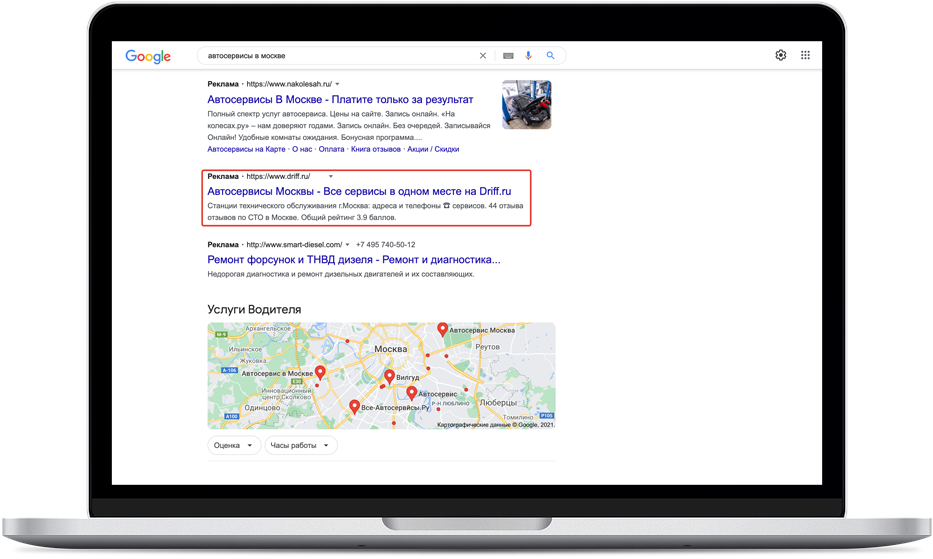Click the Google logo
The width and height of the screenshot is (933, 559).
click(x=148, y=57)
